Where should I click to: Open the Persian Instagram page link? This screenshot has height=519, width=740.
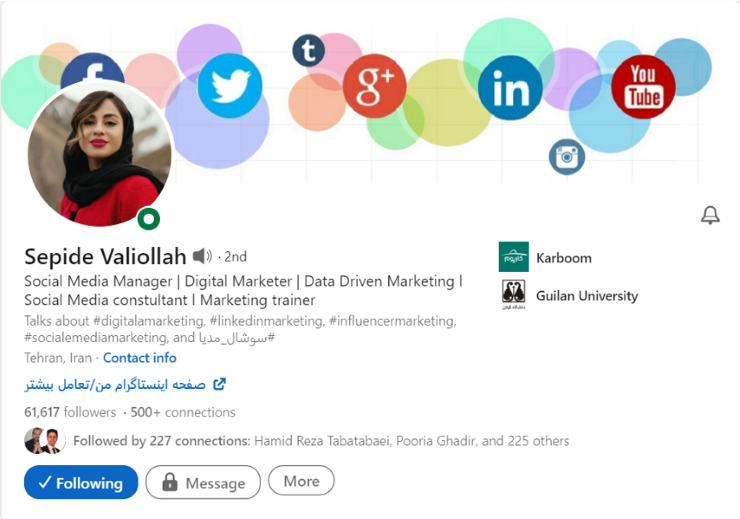click(115, 385)
